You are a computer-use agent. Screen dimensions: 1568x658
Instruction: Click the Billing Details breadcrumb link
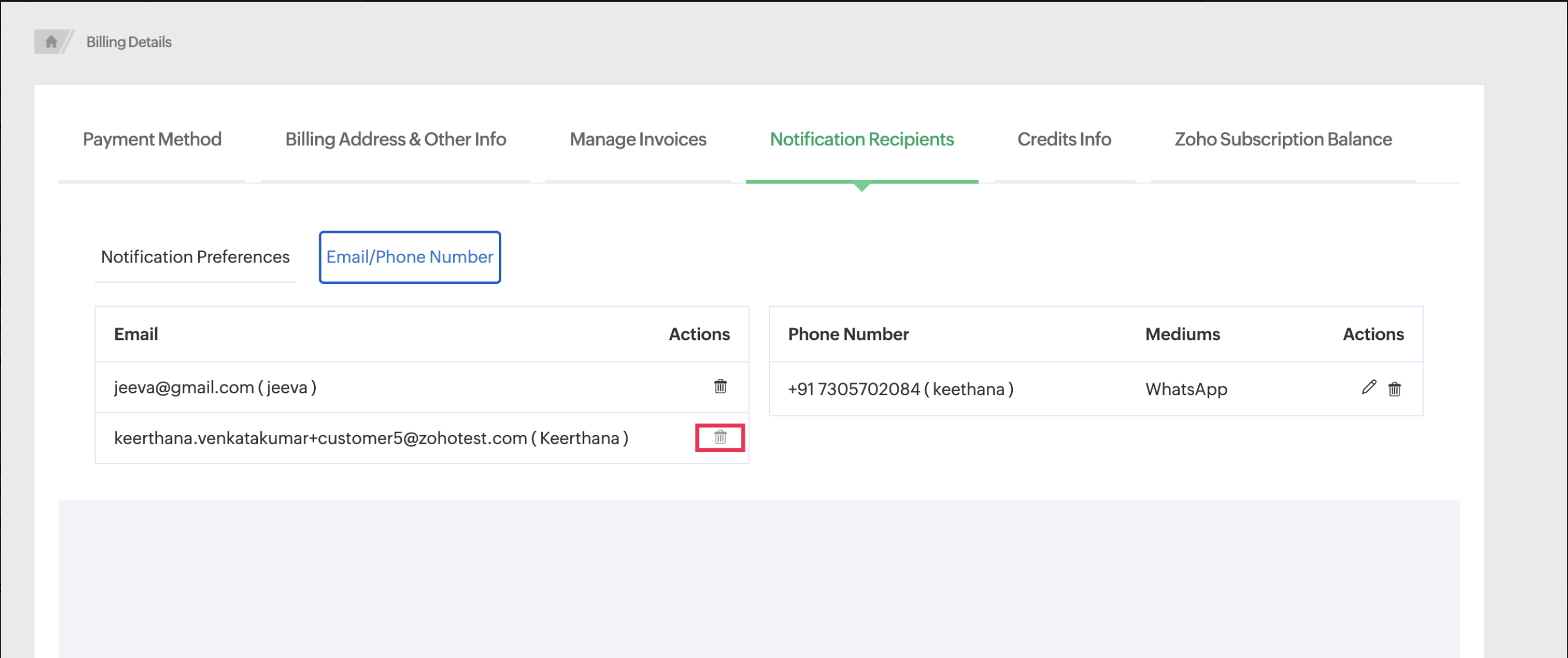(x=129, y=41)
